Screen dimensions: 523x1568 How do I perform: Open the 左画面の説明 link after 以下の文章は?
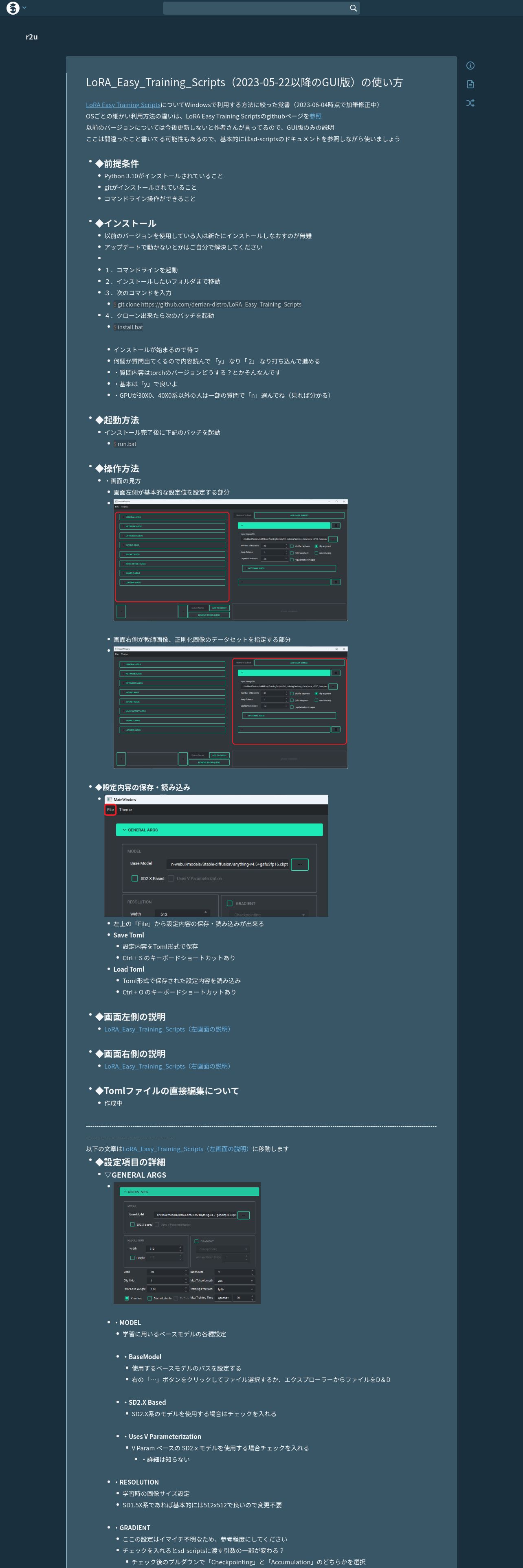187,1149
